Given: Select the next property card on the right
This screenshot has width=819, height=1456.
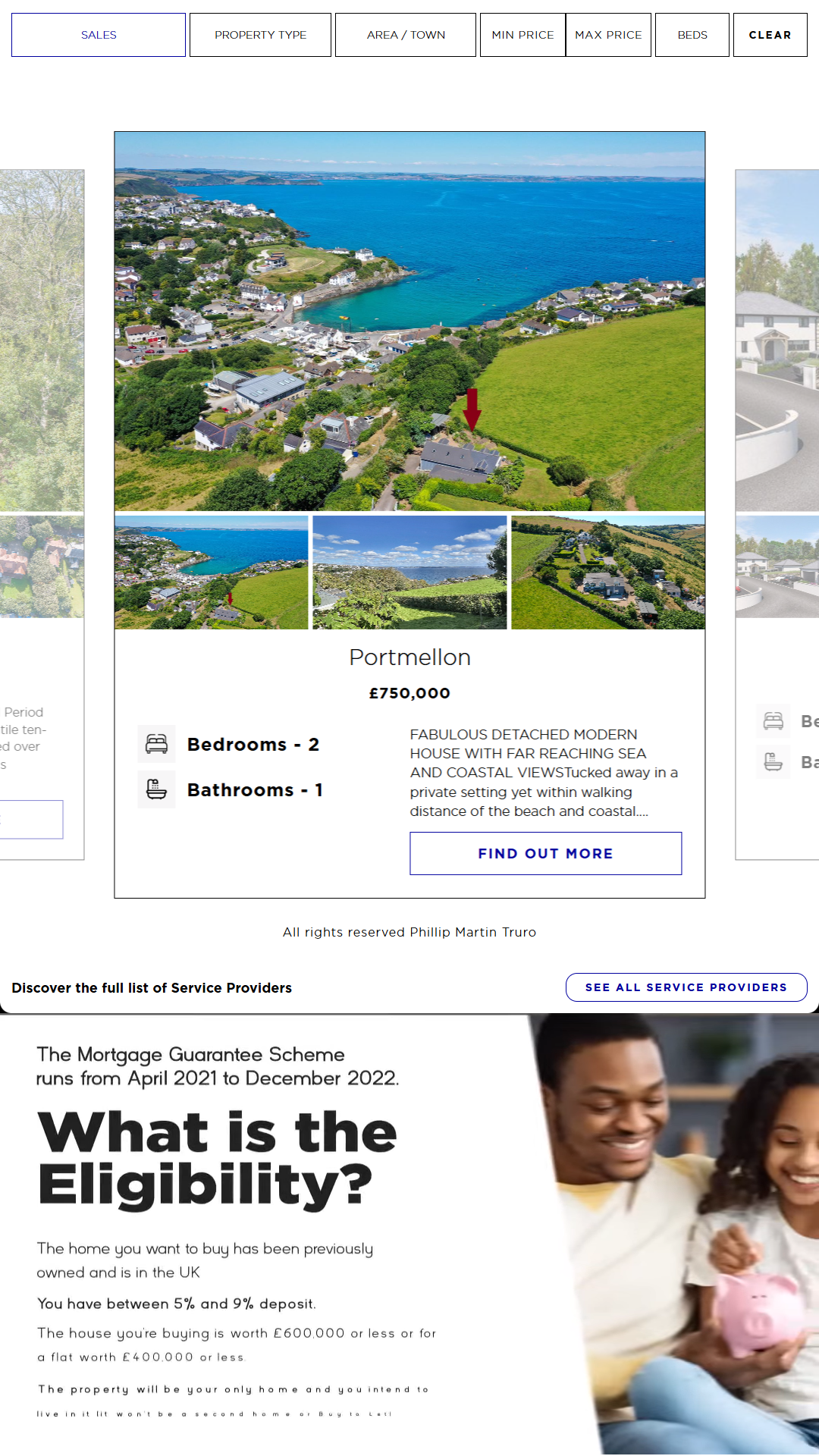Looking at the screenshot, I should 777,514.
